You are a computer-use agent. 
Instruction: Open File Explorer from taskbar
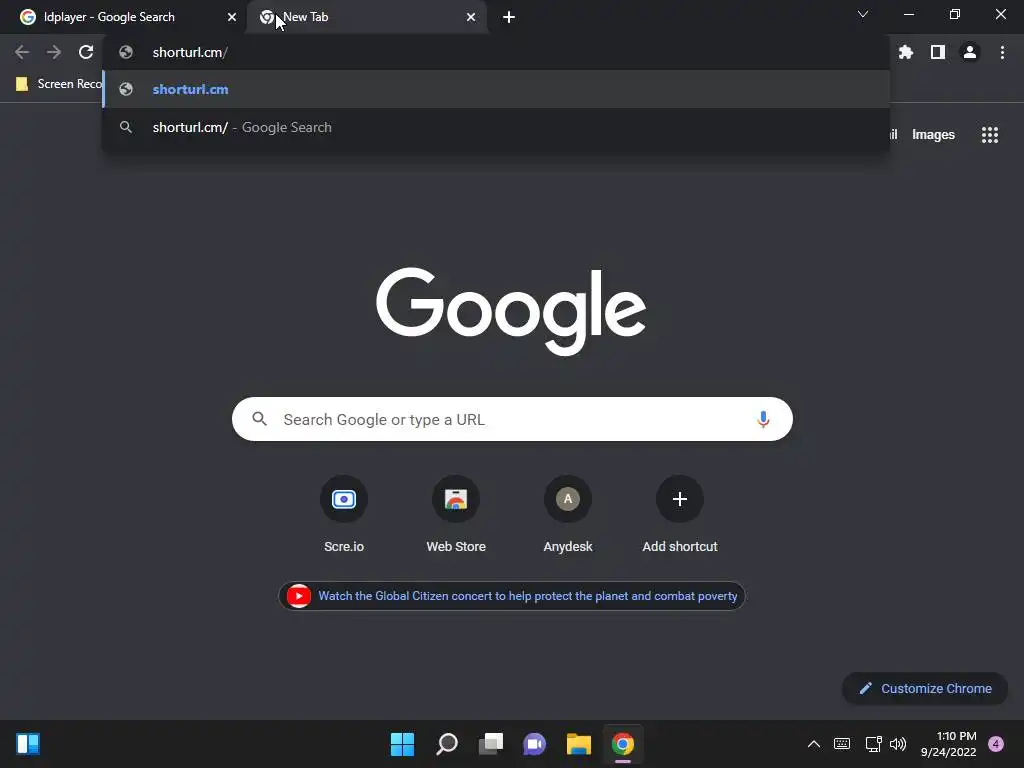tap(579, 744)
